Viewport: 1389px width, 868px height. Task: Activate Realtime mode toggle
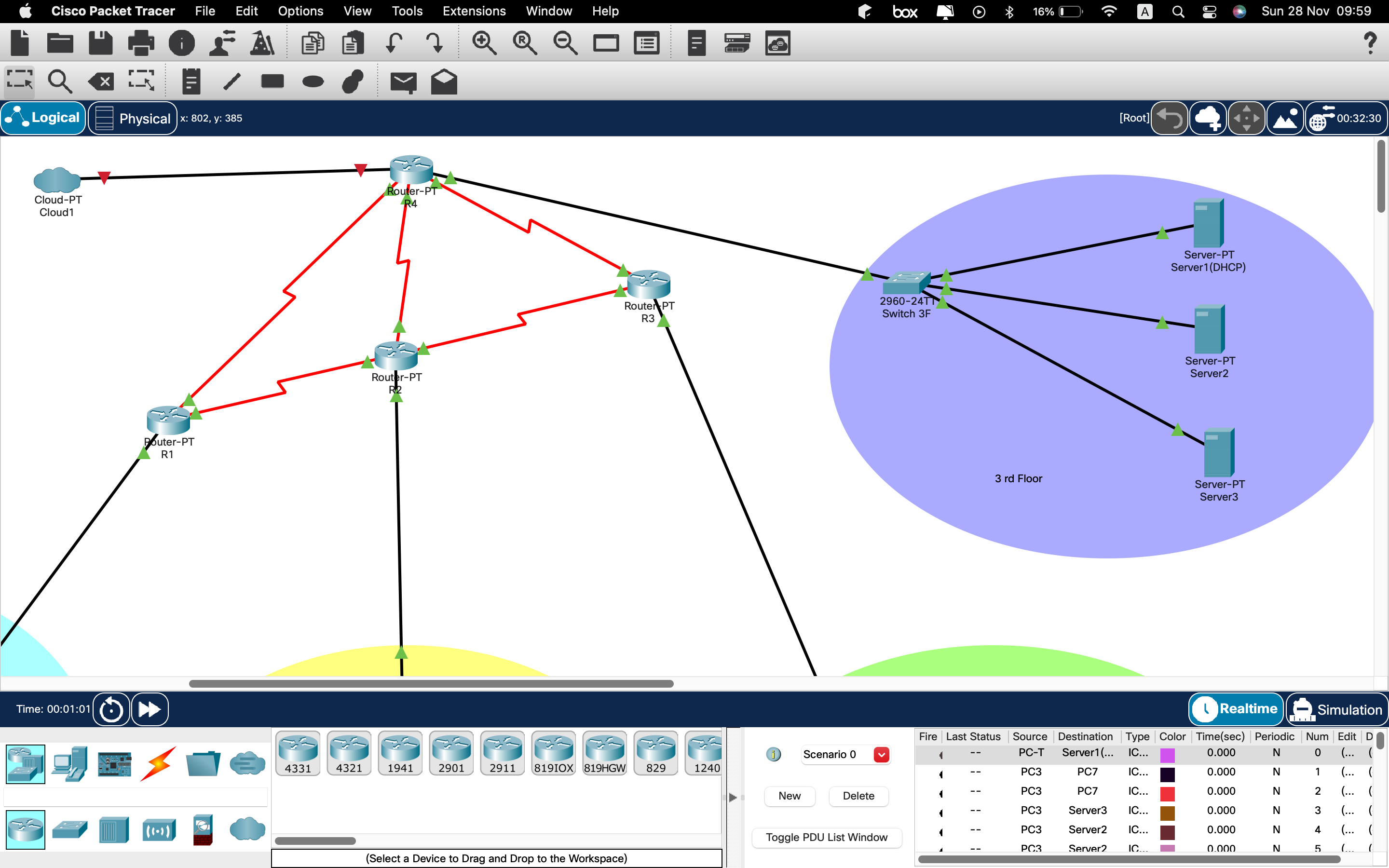point(1236,709)
